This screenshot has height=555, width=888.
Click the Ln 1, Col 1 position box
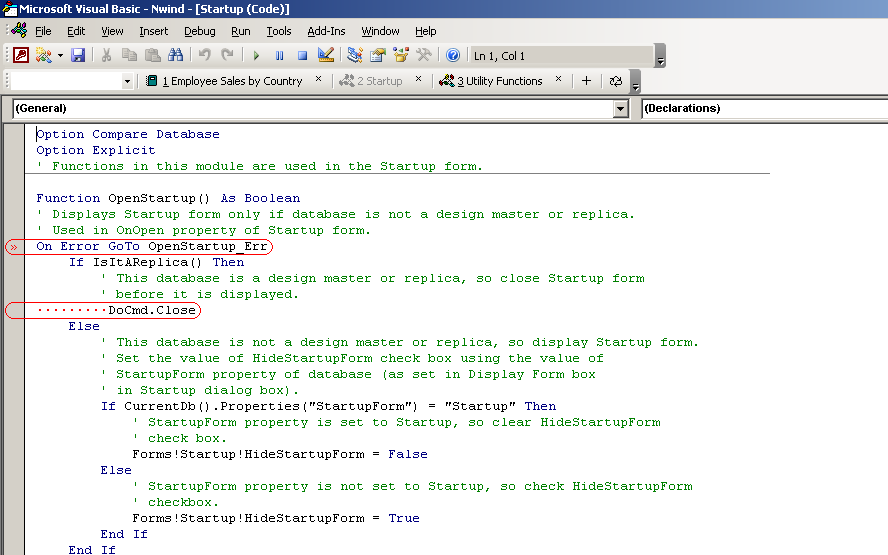561,56
